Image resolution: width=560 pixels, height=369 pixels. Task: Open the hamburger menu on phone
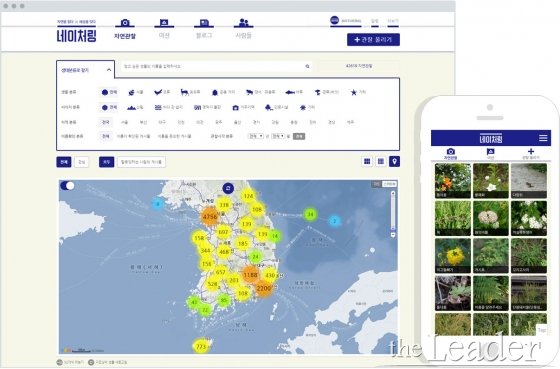point(543,138)
